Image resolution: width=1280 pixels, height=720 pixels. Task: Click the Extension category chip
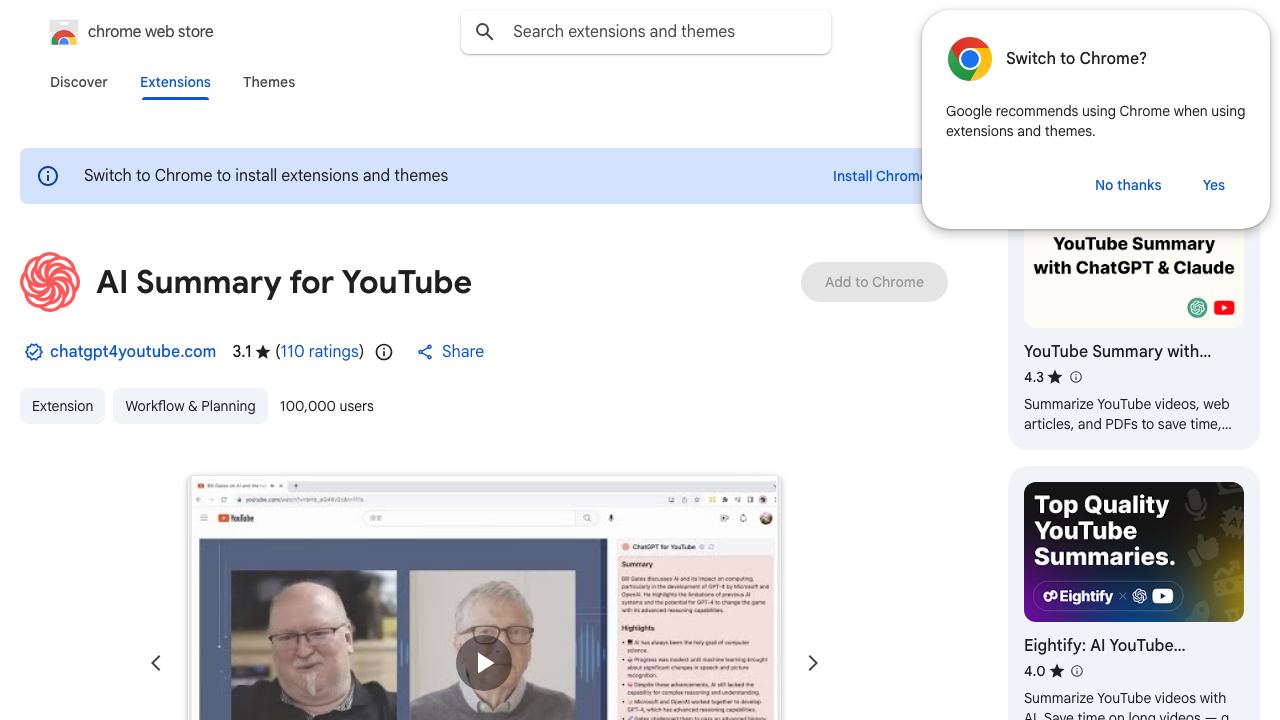point(62,406)
